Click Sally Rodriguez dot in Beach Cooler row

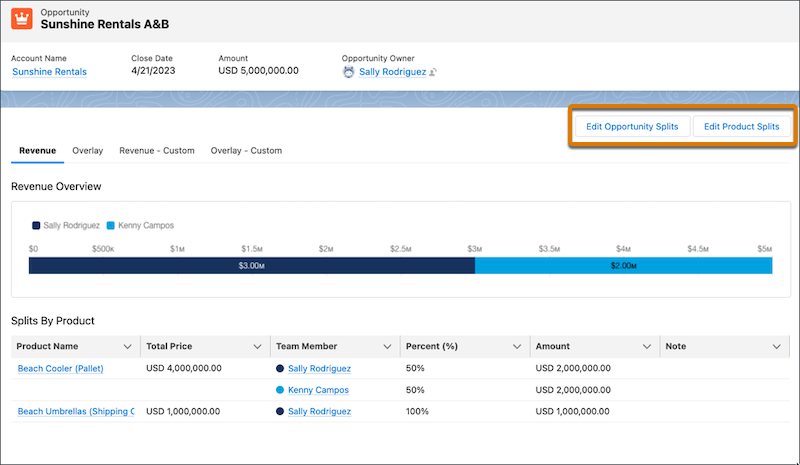coord(280,369)
